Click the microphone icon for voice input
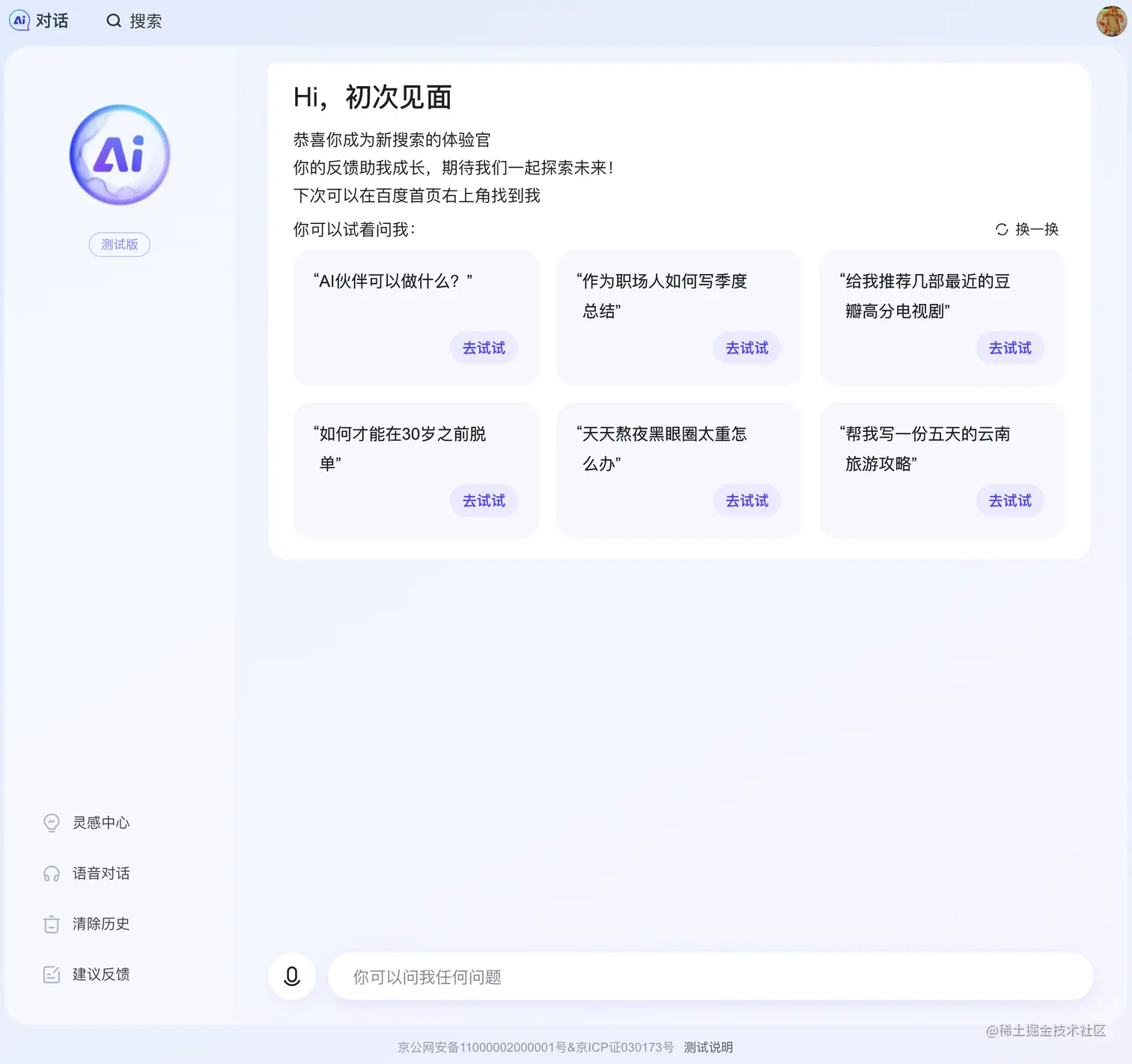The width and height of the screenshot is (1132, 1064). pos(292,976)
